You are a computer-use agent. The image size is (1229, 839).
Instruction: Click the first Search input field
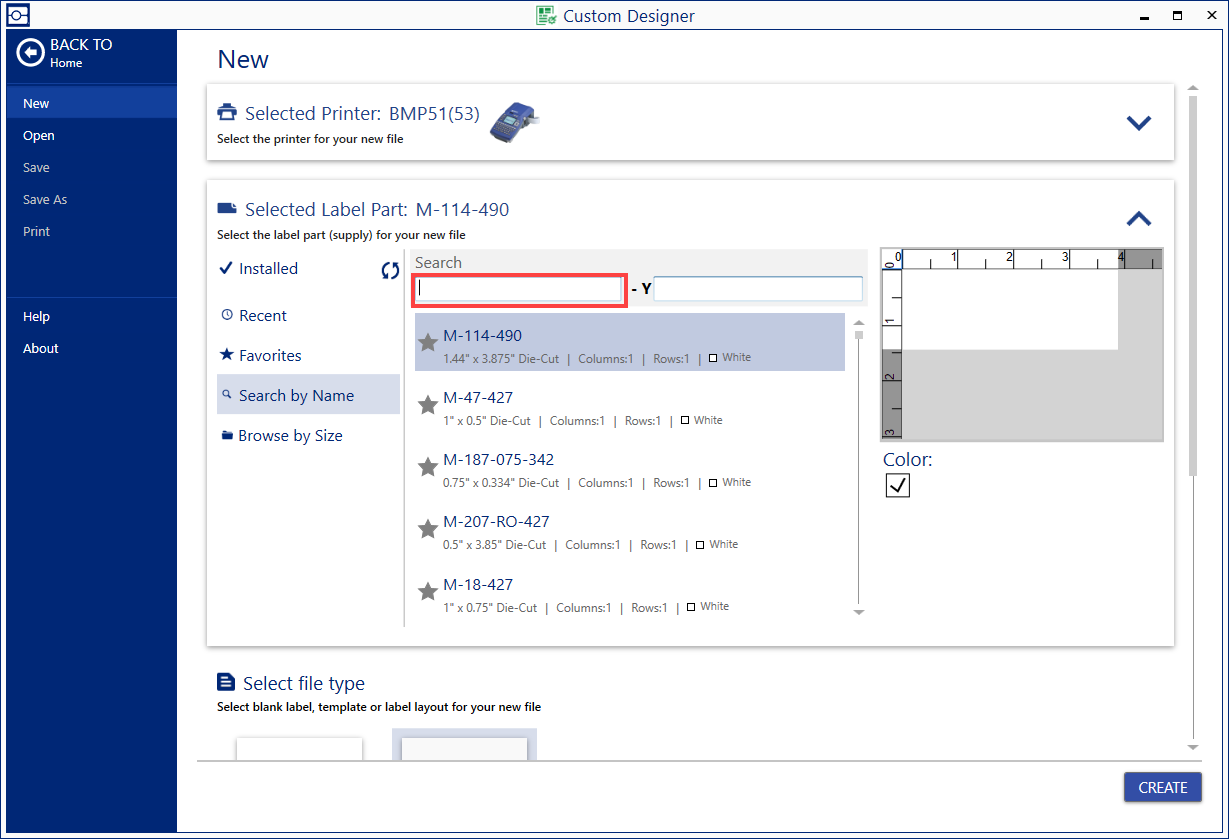[519, 289]
